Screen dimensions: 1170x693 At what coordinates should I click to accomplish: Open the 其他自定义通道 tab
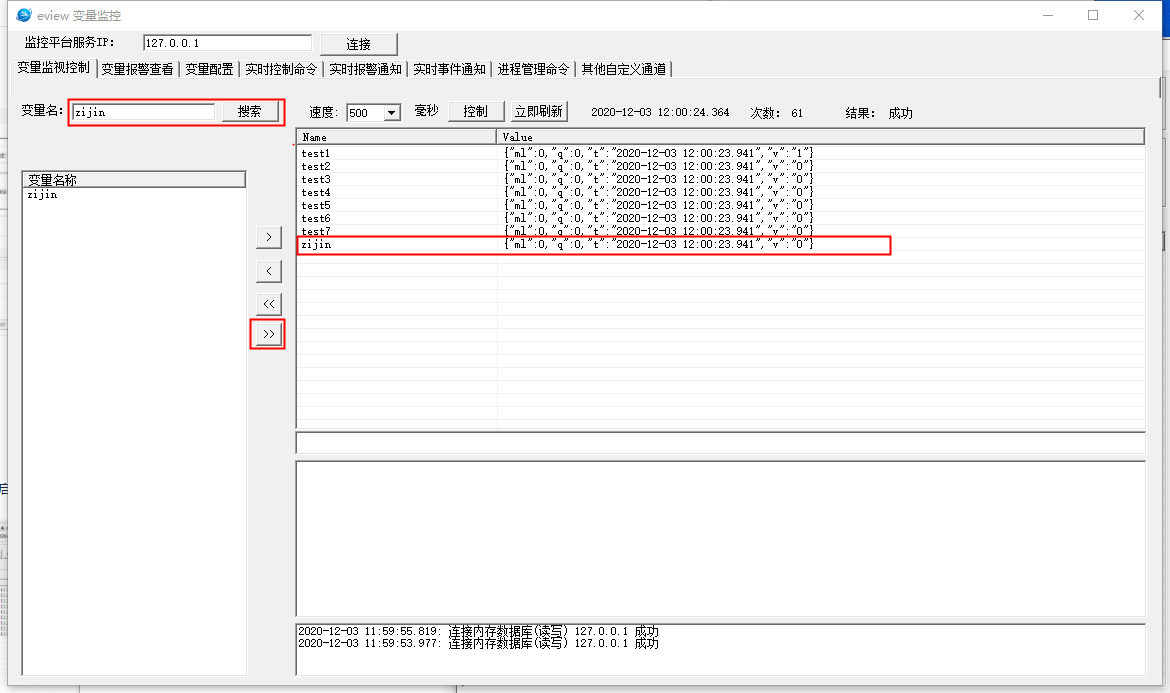624,69
